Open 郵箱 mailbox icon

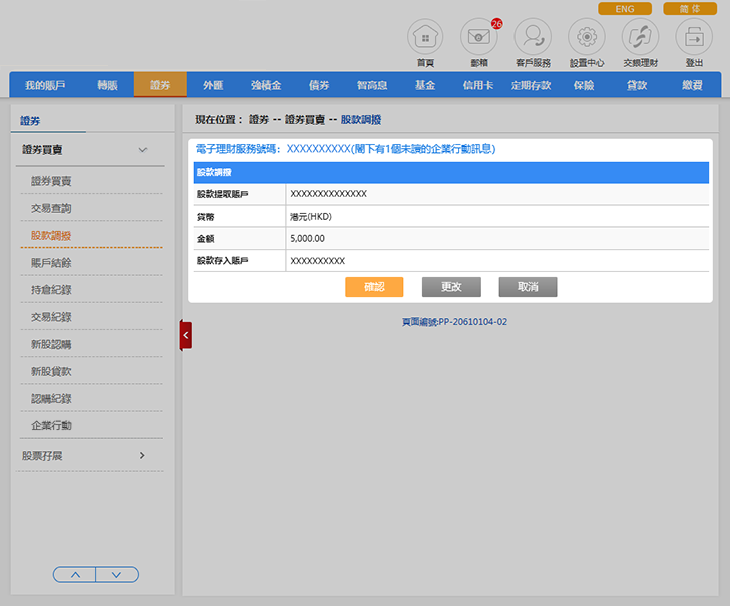point(478,38)
